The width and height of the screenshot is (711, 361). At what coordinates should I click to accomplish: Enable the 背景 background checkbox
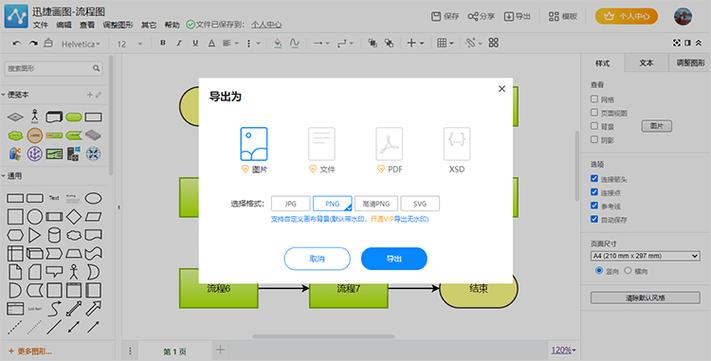(x=594, y=126)
